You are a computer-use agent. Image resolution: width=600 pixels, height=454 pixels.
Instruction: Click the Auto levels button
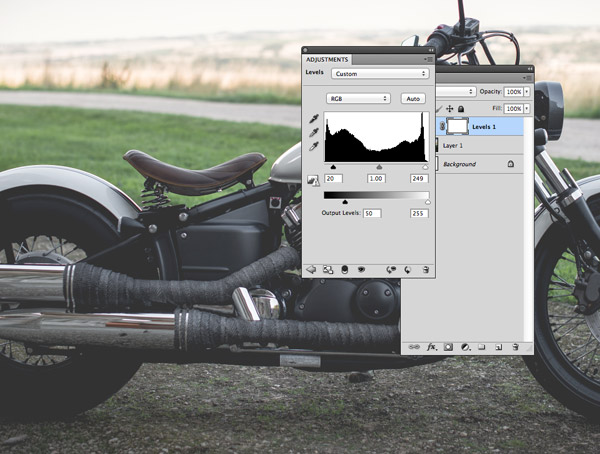(x=413, y=99)
